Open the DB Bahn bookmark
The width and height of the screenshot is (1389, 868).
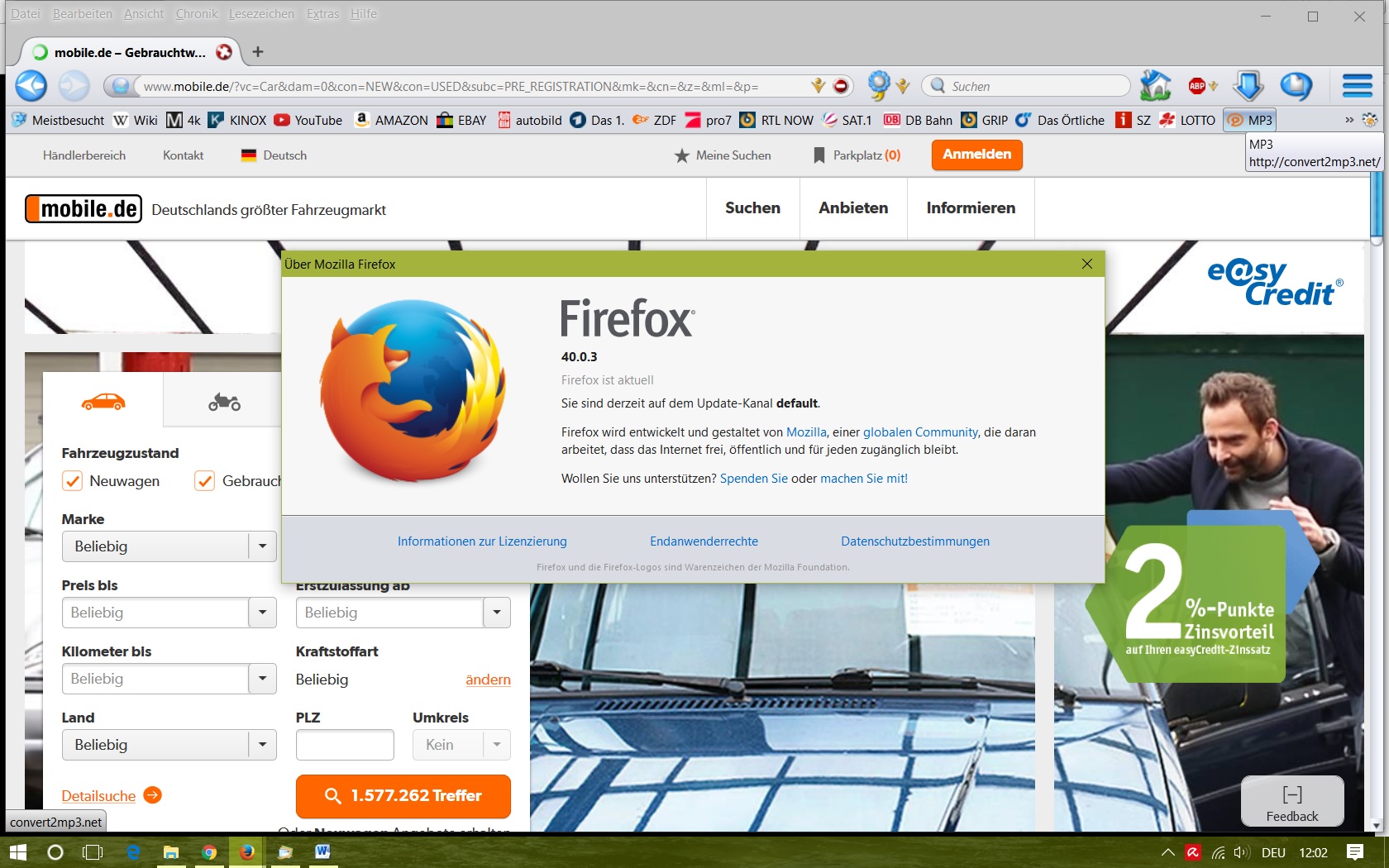918,120
